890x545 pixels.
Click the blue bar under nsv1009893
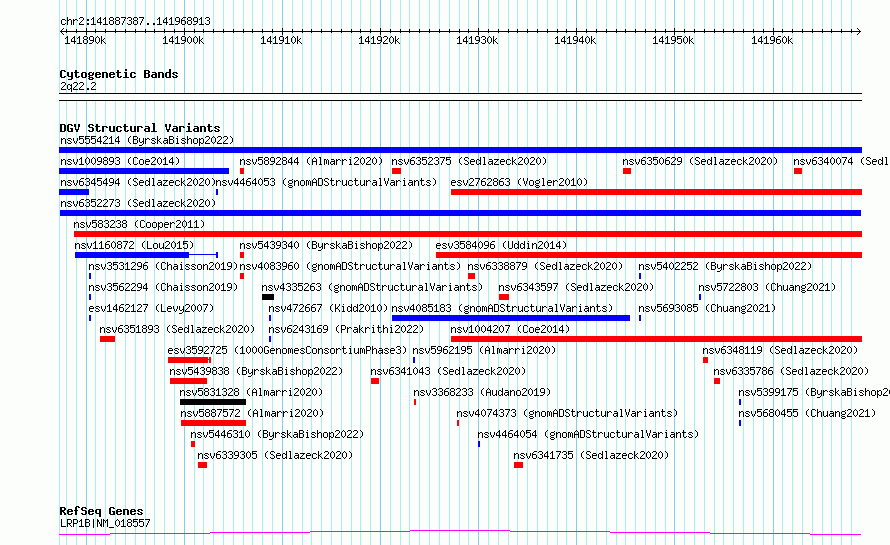pyautogui.click(x=144, y=171)
